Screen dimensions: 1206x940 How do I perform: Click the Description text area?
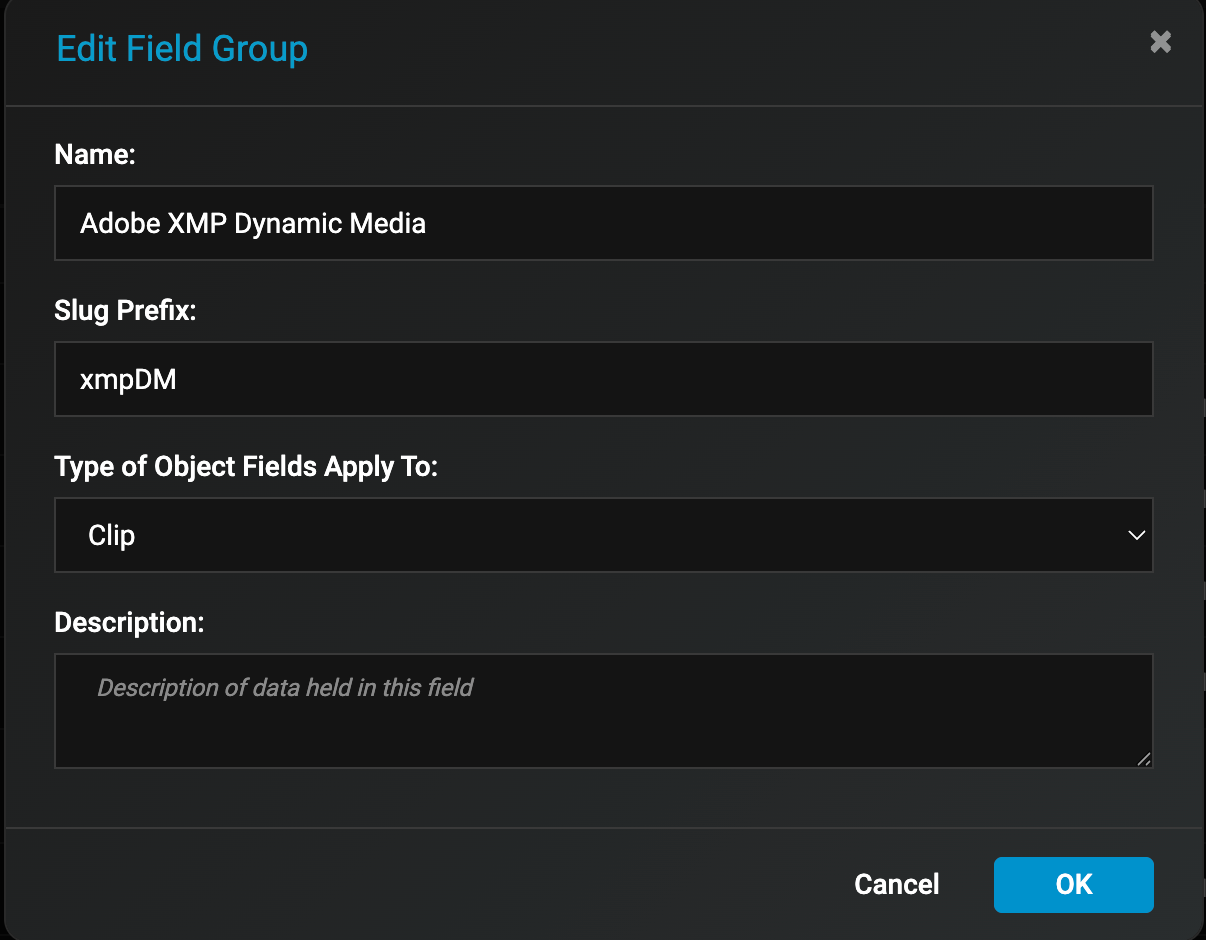604,711
